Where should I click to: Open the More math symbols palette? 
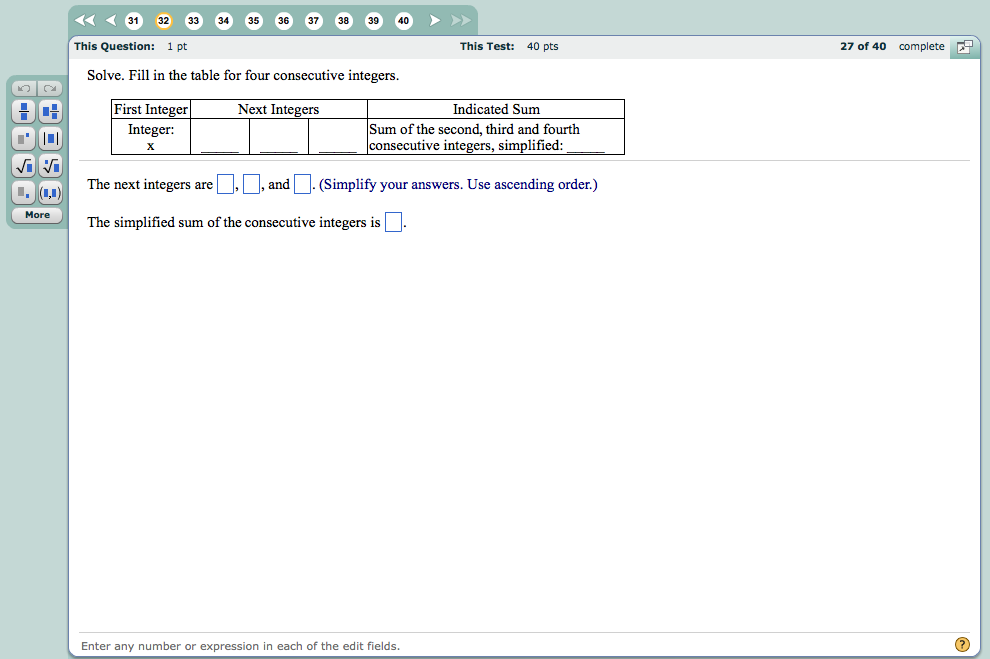(x=37, y=215)
